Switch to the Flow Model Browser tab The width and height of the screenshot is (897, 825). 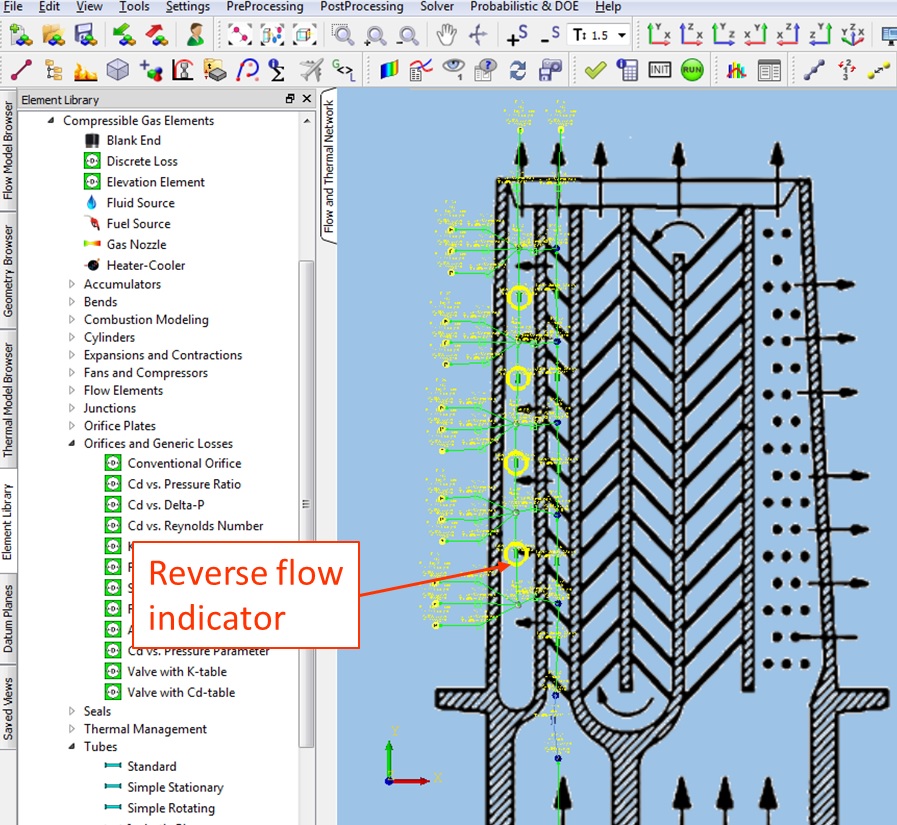(9, 149)
